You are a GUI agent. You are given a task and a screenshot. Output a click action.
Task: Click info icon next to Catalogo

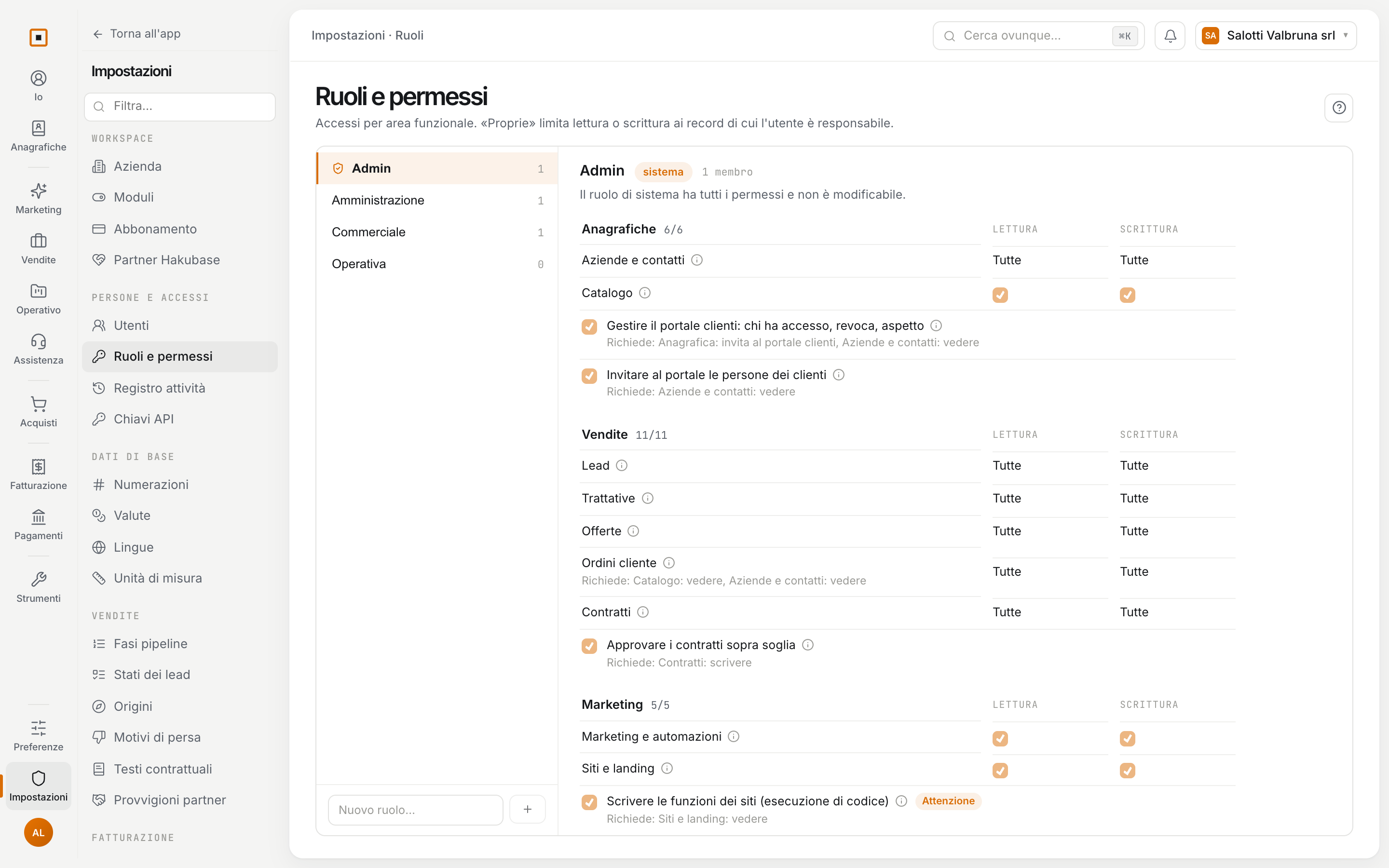tap(644, 293)
